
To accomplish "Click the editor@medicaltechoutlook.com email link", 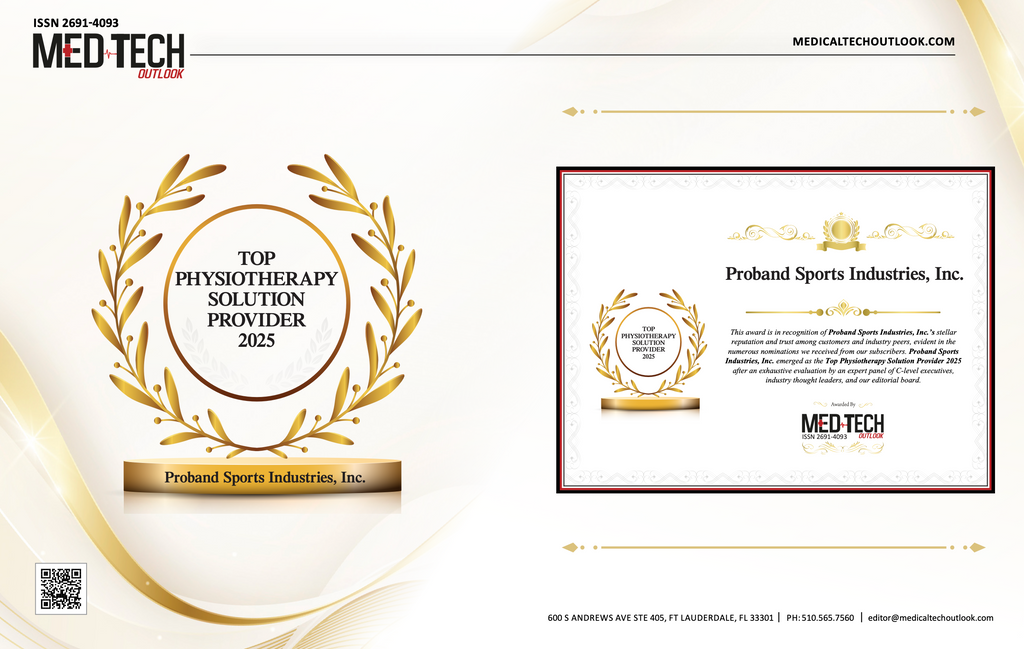I will coord(930,617).
